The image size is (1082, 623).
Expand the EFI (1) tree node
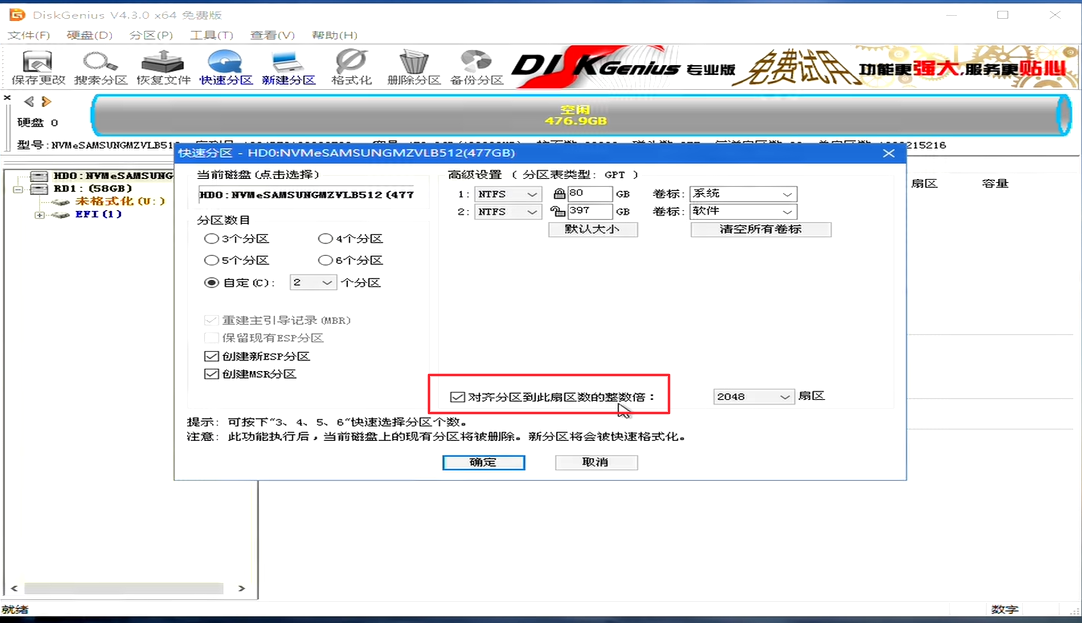point(39,215)
